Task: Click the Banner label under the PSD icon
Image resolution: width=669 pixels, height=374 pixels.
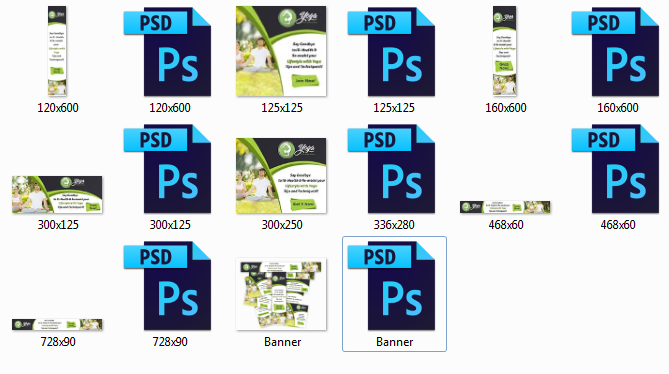Action: click(x=394, y=342)
